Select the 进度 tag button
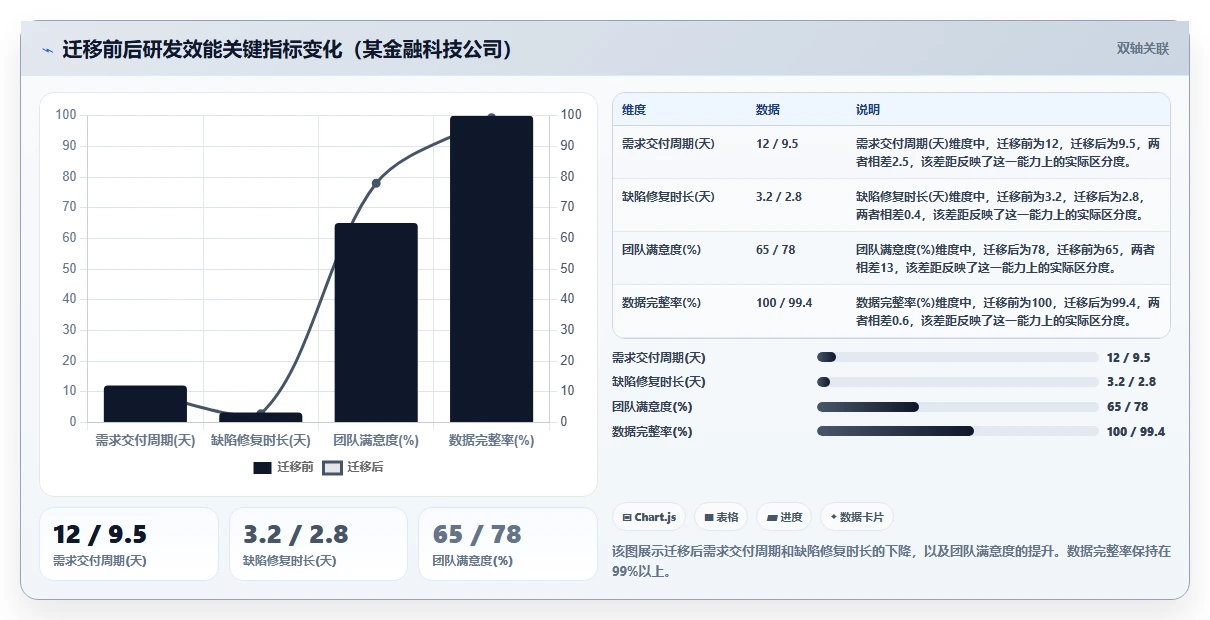Image resolution: width=1210 pixels, height=620 pixels. [x=784, y=517]
